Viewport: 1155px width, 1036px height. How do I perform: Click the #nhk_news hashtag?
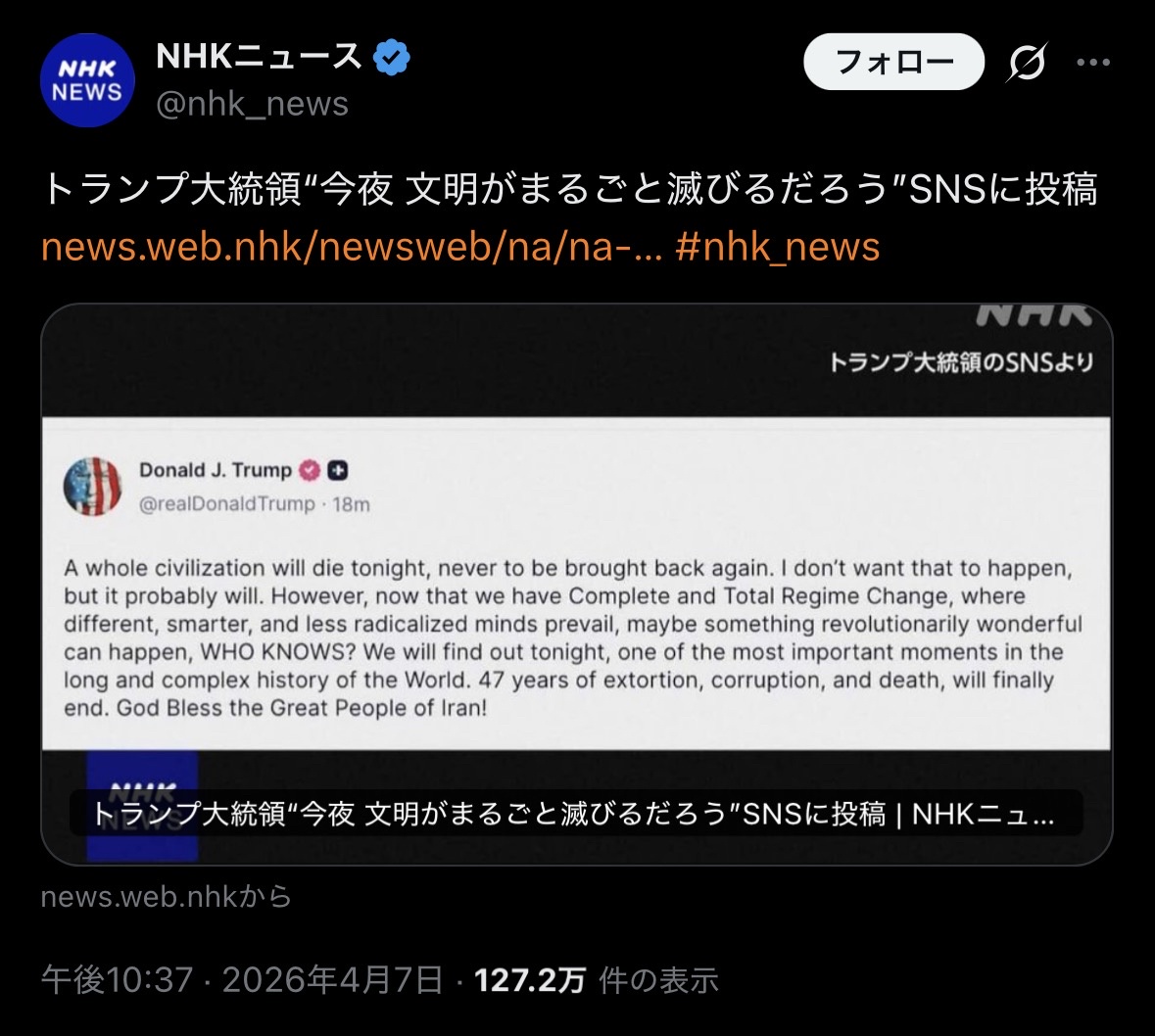(777, 246)
